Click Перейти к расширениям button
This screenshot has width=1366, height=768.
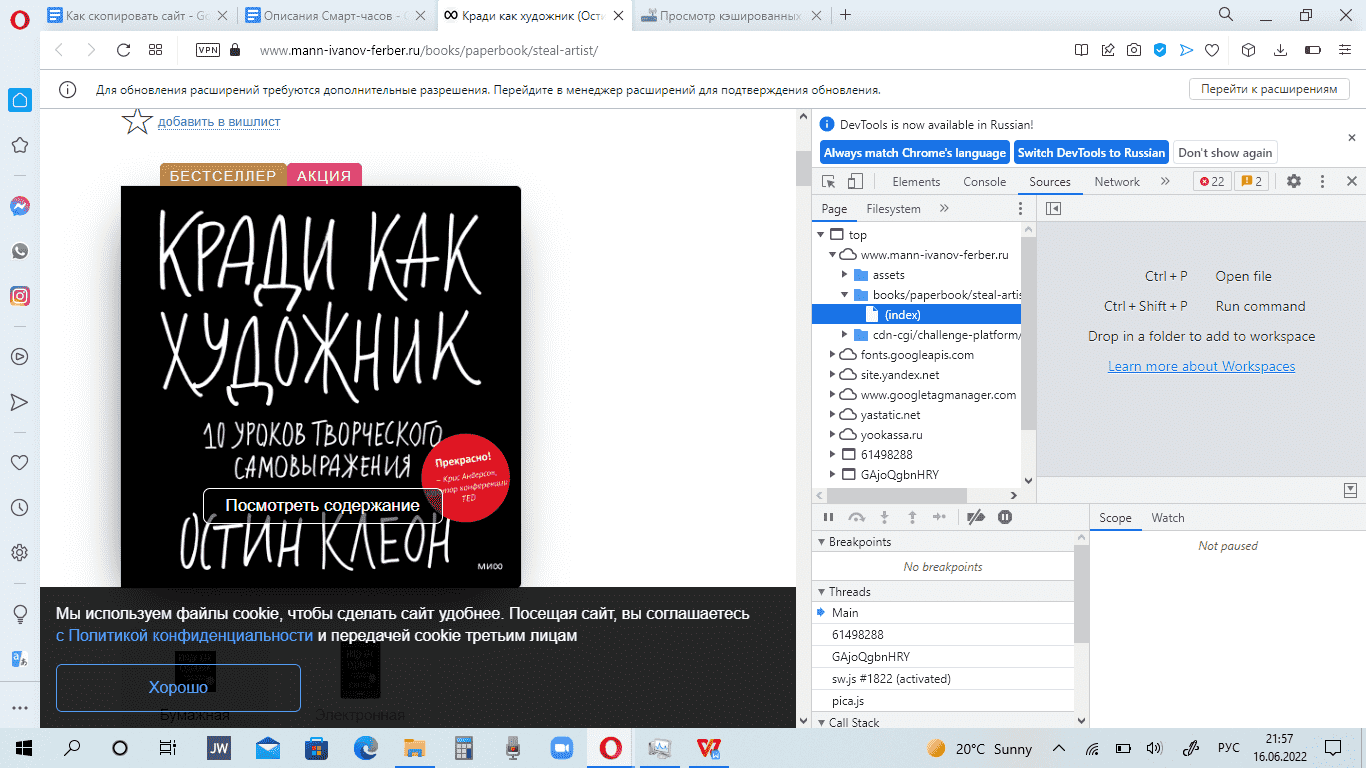(x=1269, y=89)
